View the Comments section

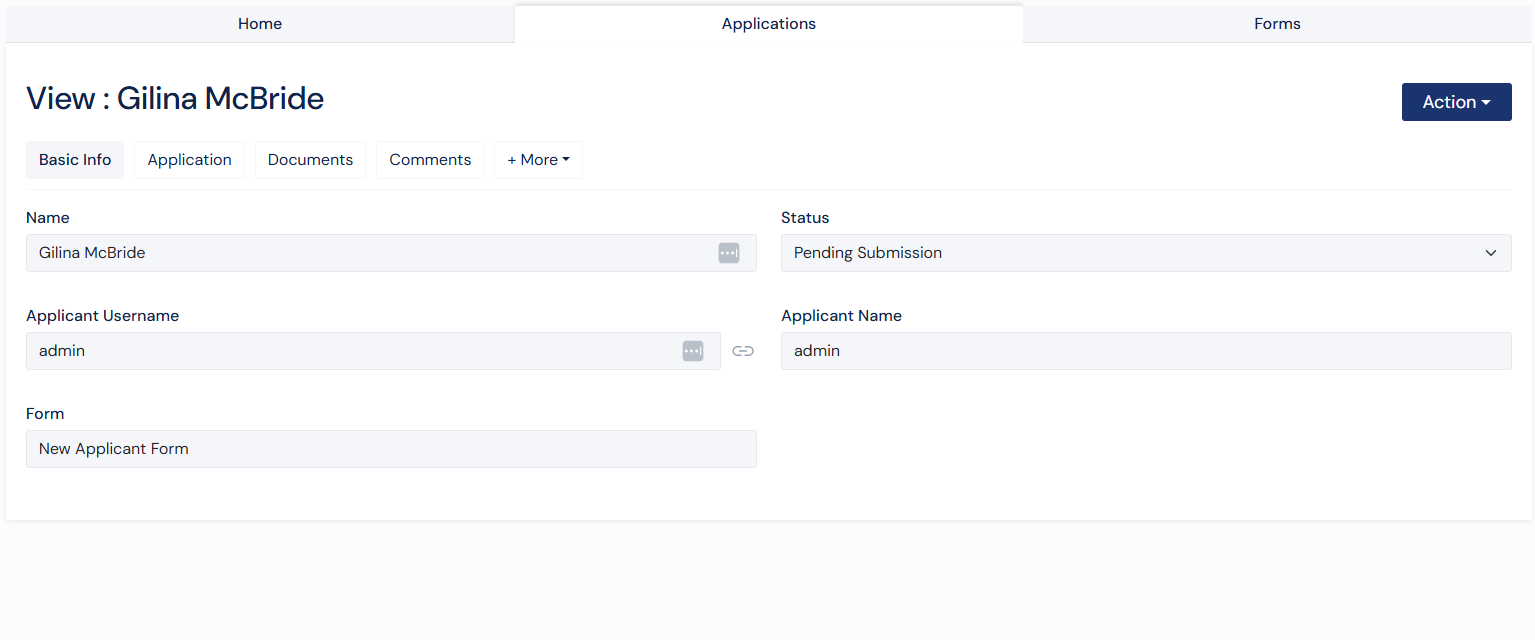(x=429, y=159)
